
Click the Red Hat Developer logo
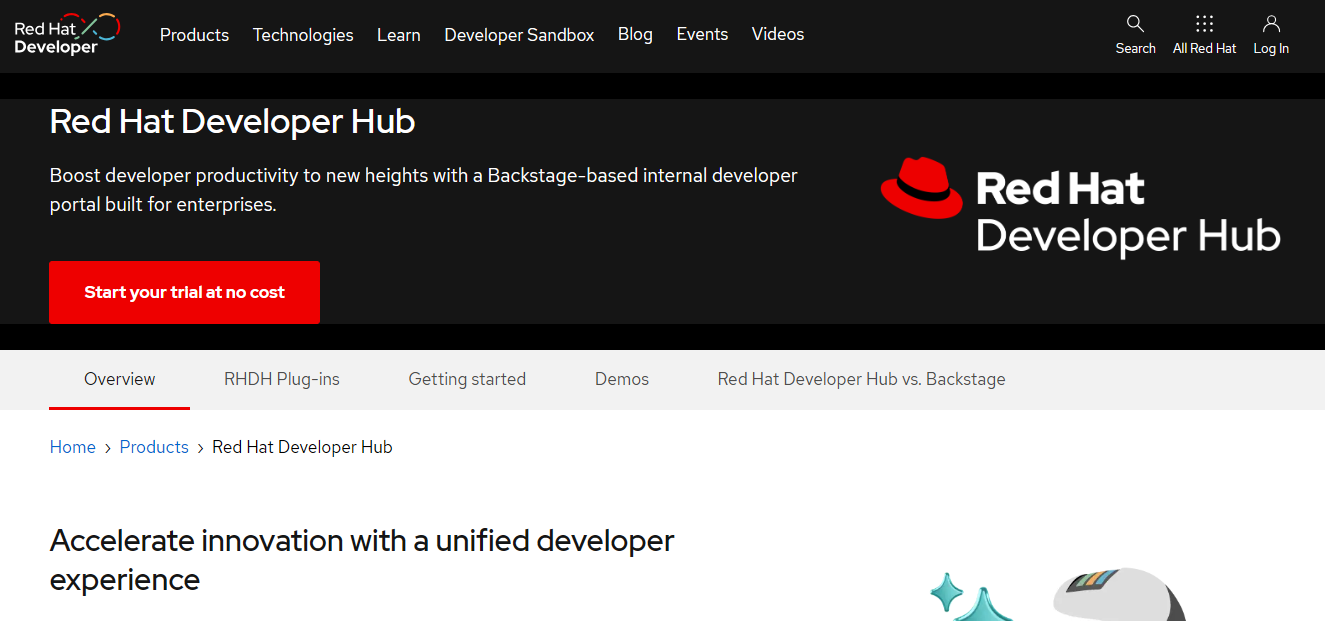click(x=67, y=35)
